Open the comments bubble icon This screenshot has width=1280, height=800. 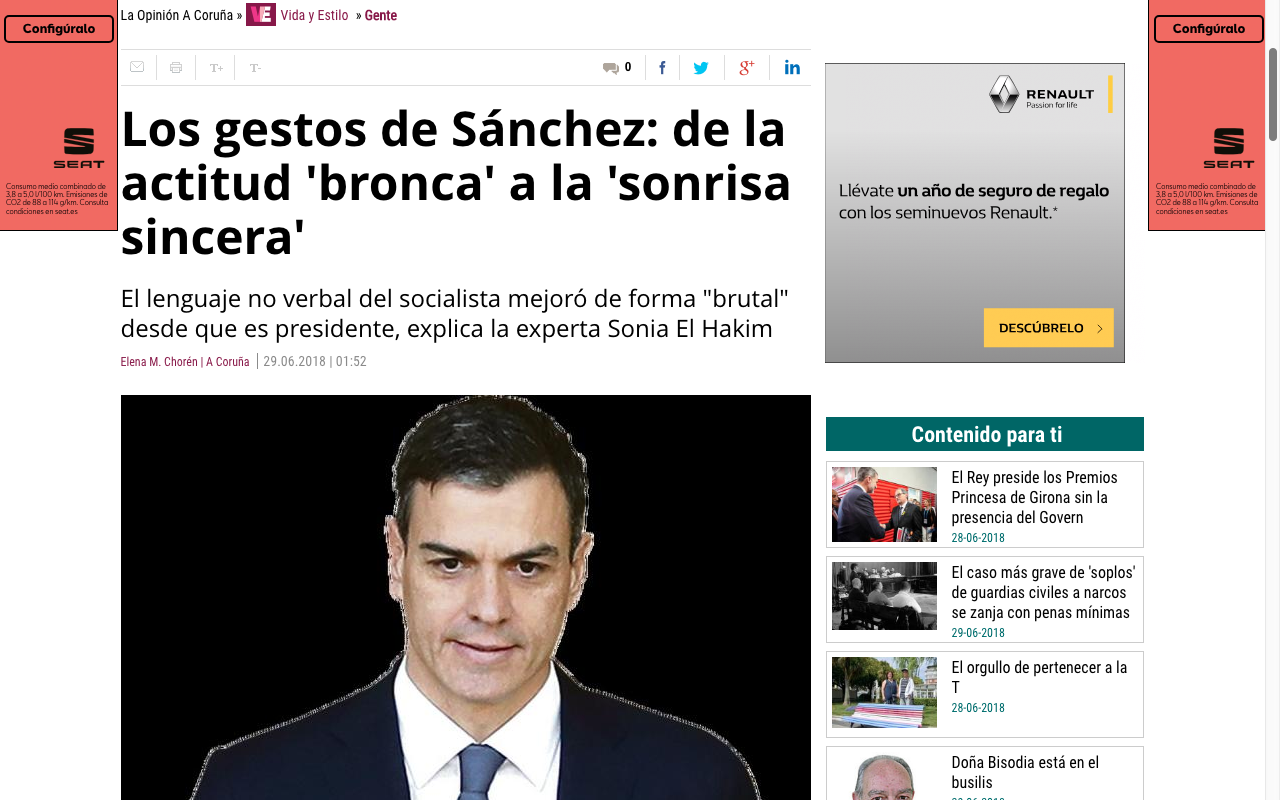610,68
